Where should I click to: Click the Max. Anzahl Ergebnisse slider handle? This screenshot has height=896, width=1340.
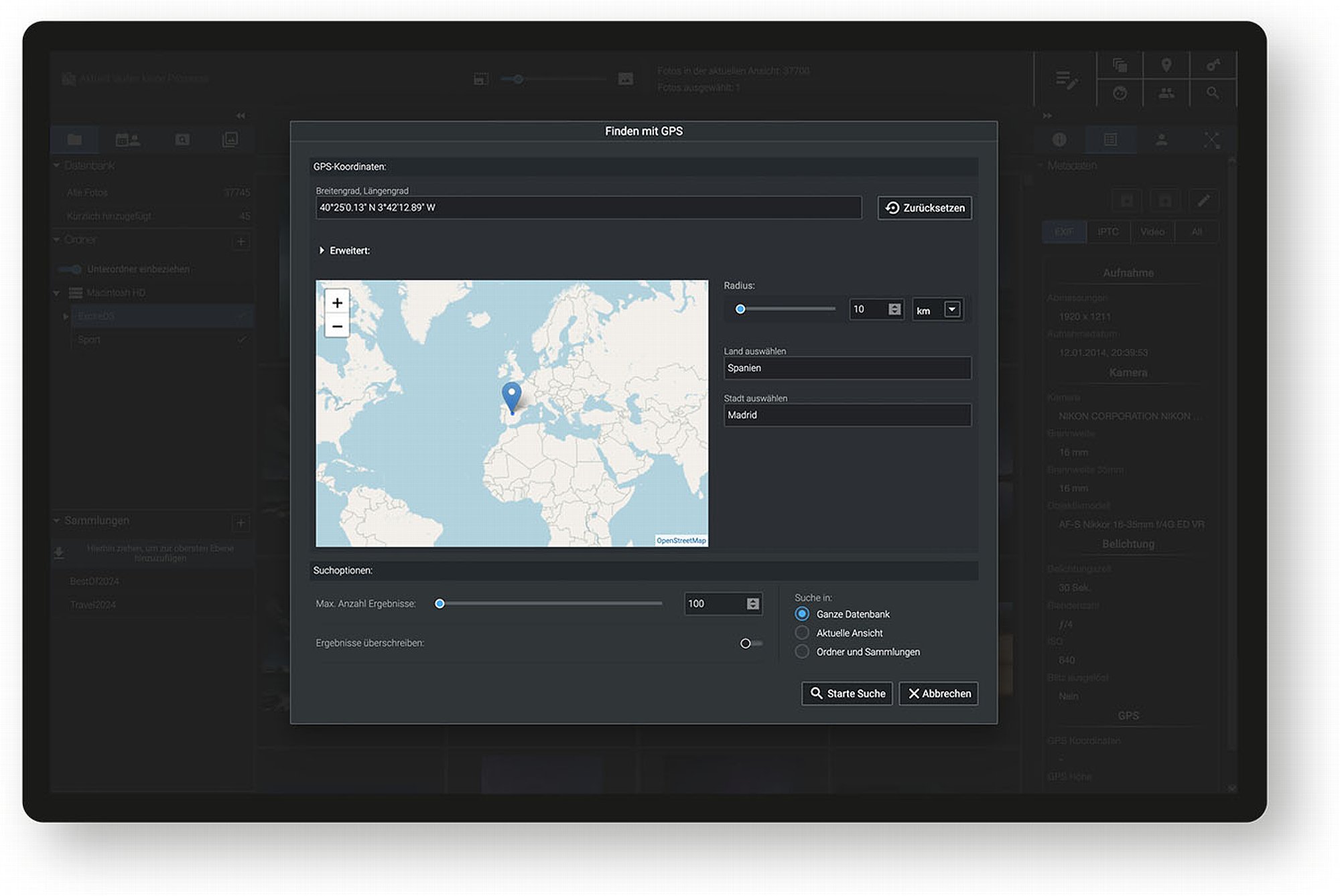tap(440, 603)
